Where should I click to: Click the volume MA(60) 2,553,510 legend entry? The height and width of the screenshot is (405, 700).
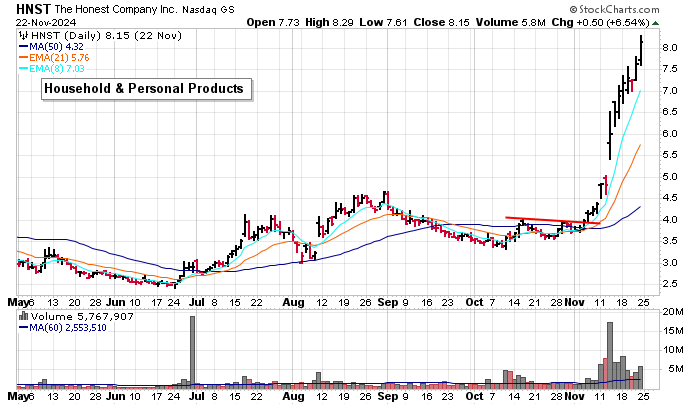pyautogui.click(x=62, y=328)
